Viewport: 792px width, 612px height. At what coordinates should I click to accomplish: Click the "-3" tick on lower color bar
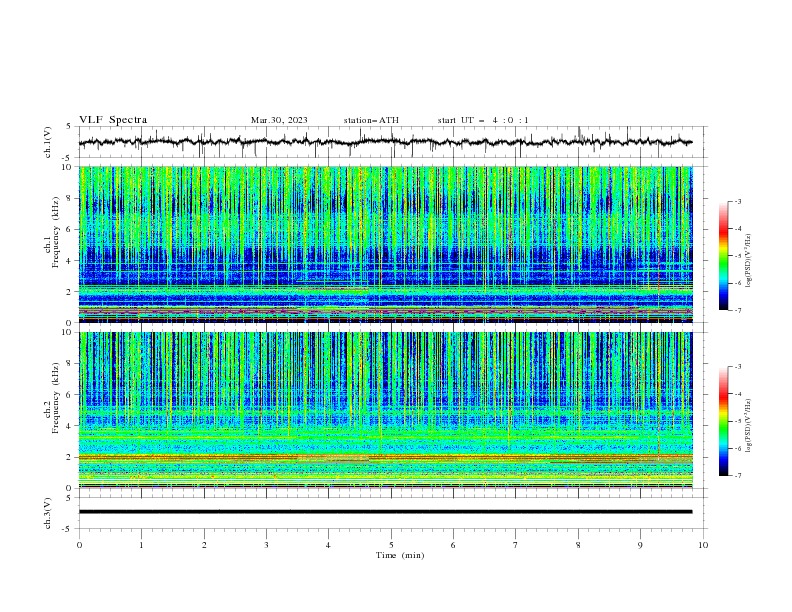(x=737, y=367)
